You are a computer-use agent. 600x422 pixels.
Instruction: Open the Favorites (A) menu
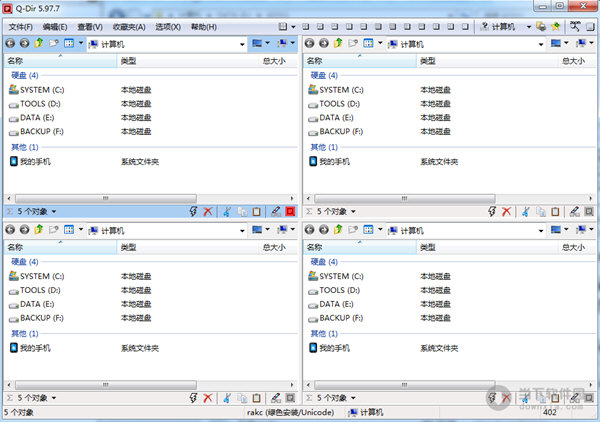[129, 27]
